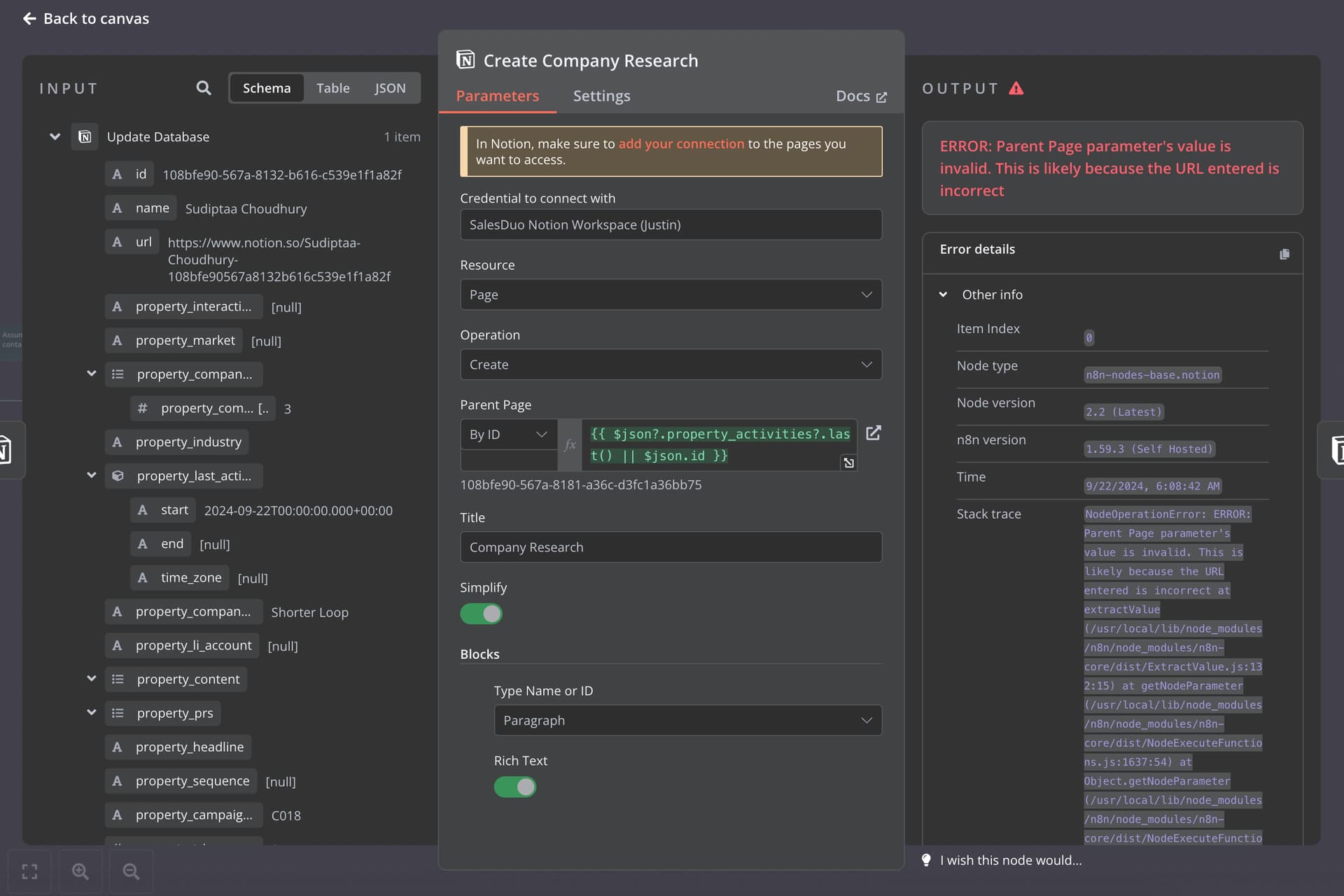Select the property_headline field
Viewport: 1344px width, 896px height.
pyautogui.click(x=178, y=747)
